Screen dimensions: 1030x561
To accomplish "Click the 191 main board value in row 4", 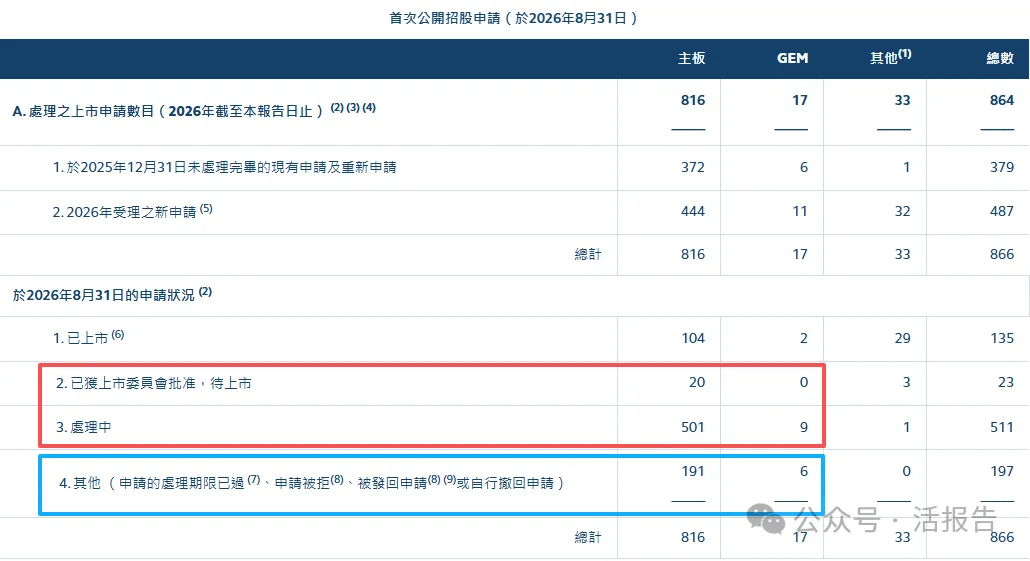I will click(692, 471).
